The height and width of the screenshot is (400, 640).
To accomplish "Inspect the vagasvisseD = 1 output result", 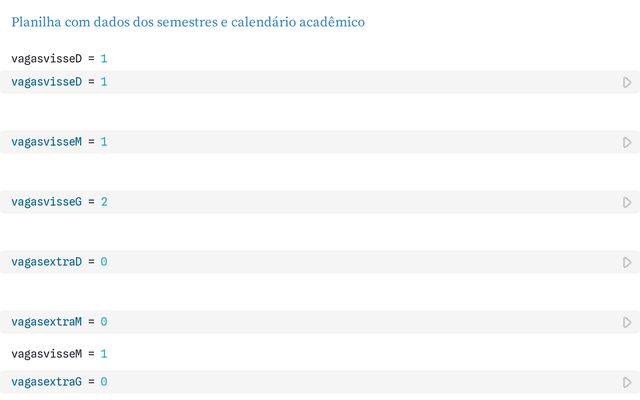I will click(59, 59).
